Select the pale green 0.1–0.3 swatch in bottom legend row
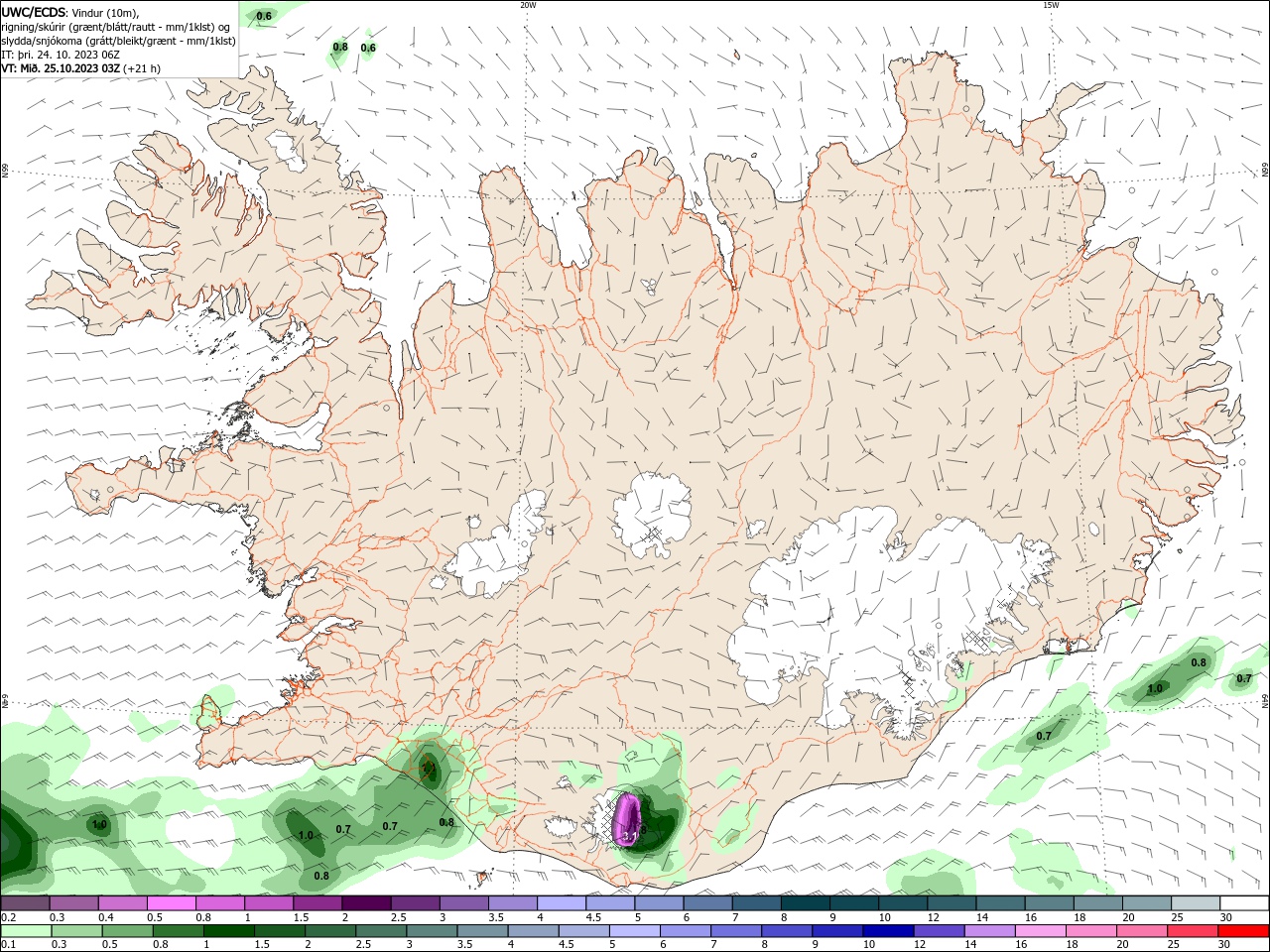 pyautogui.click(x=26, y=931)
